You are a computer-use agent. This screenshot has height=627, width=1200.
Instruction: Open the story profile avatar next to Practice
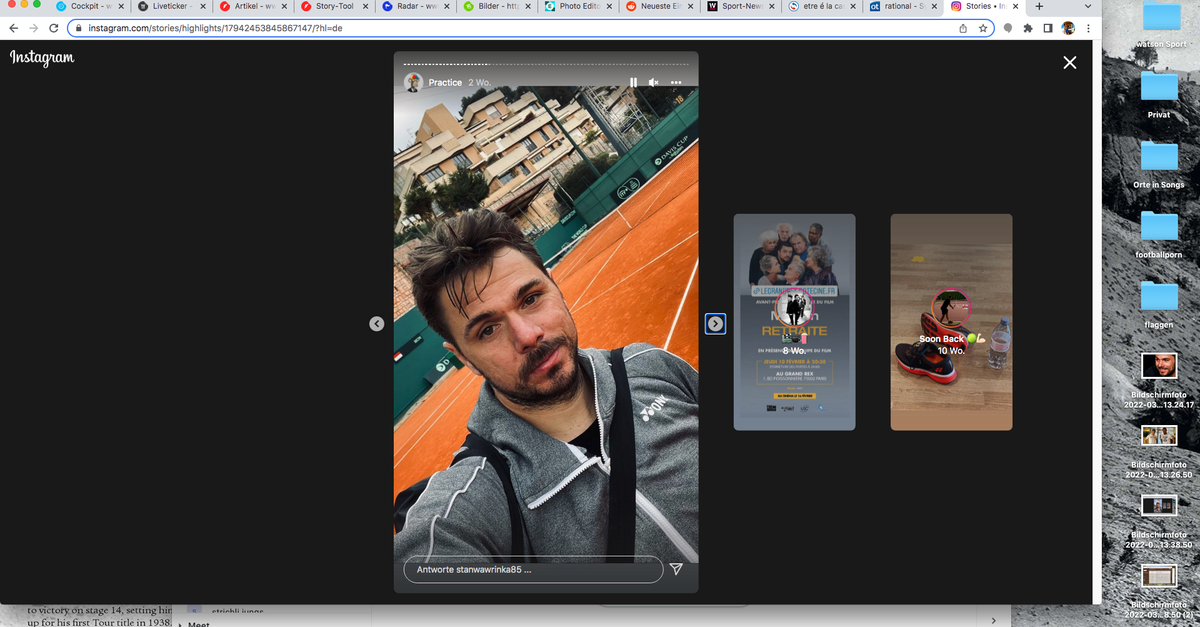click(x=413, y=82)
